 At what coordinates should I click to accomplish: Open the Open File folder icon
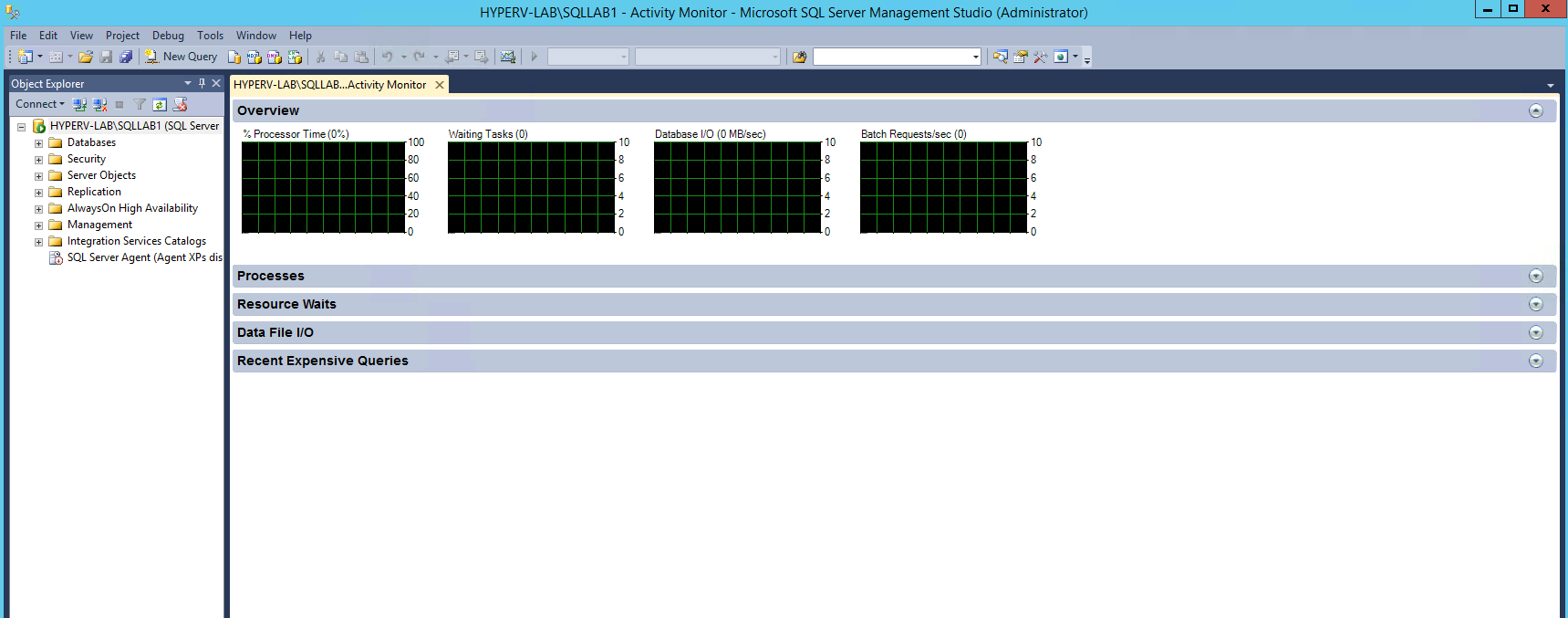pos(86,57)
